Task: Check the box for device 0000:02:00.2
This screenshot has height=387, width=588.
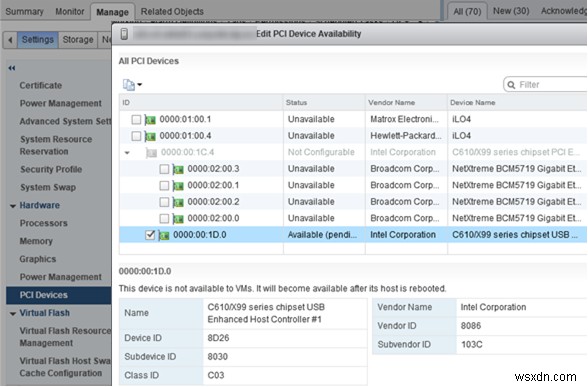Action: pos(164,202)
